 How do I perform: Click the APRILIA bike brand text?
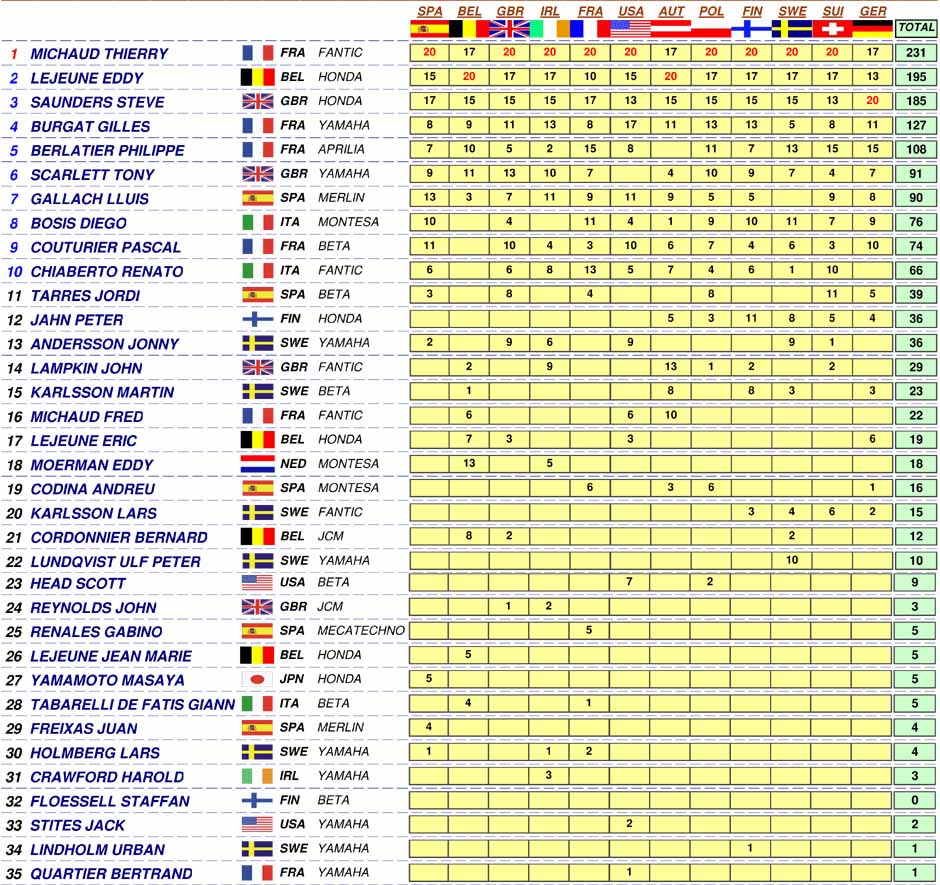pyautogui.click(x=341, y=149)
